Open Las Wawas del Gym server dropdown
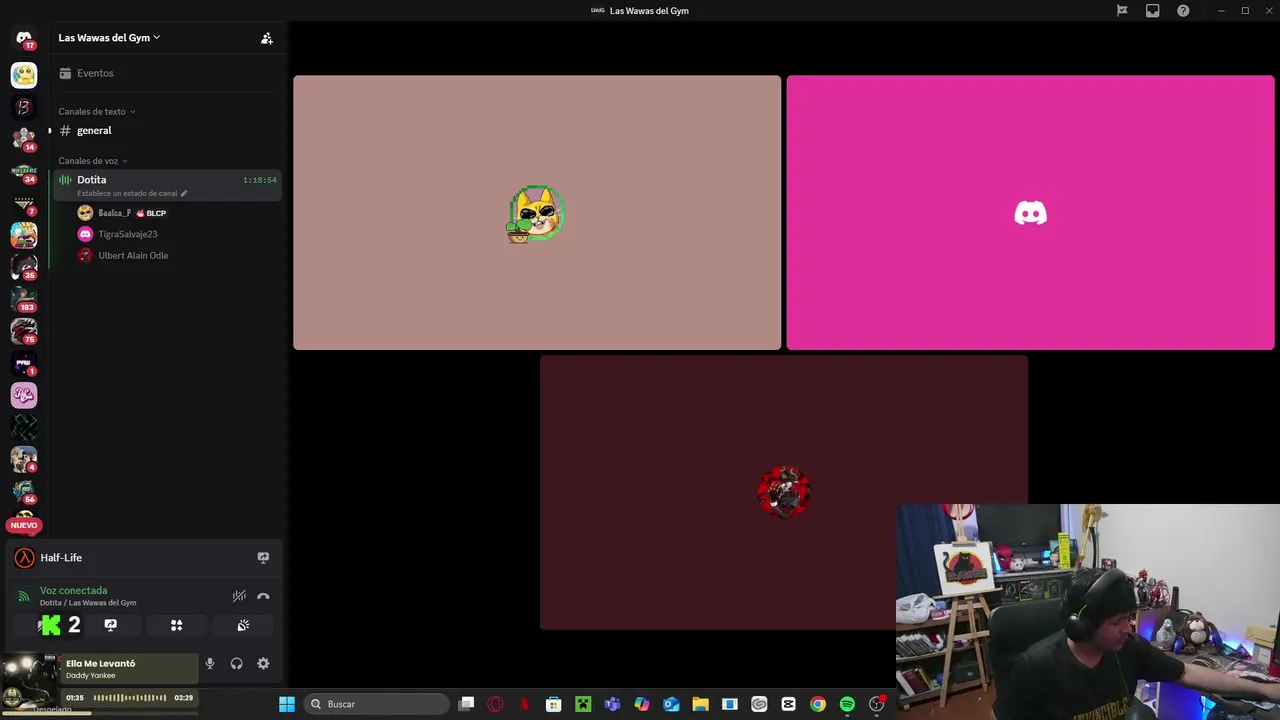 [109, 38]
